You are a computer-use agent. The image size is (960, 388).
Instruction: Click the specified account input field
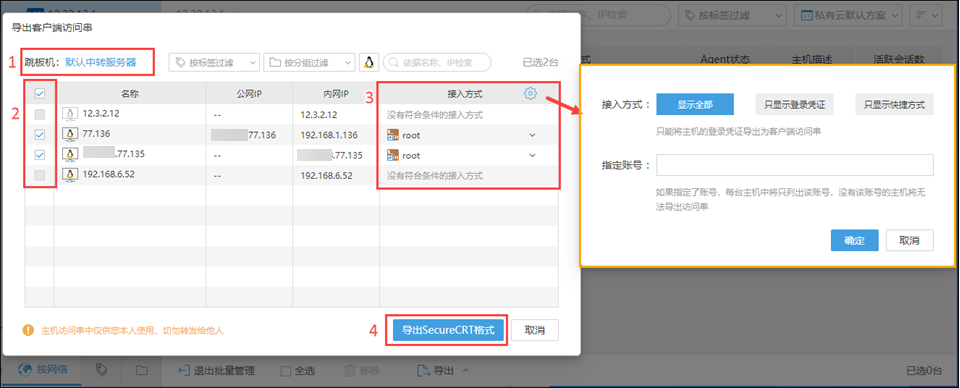pos(795,165)
